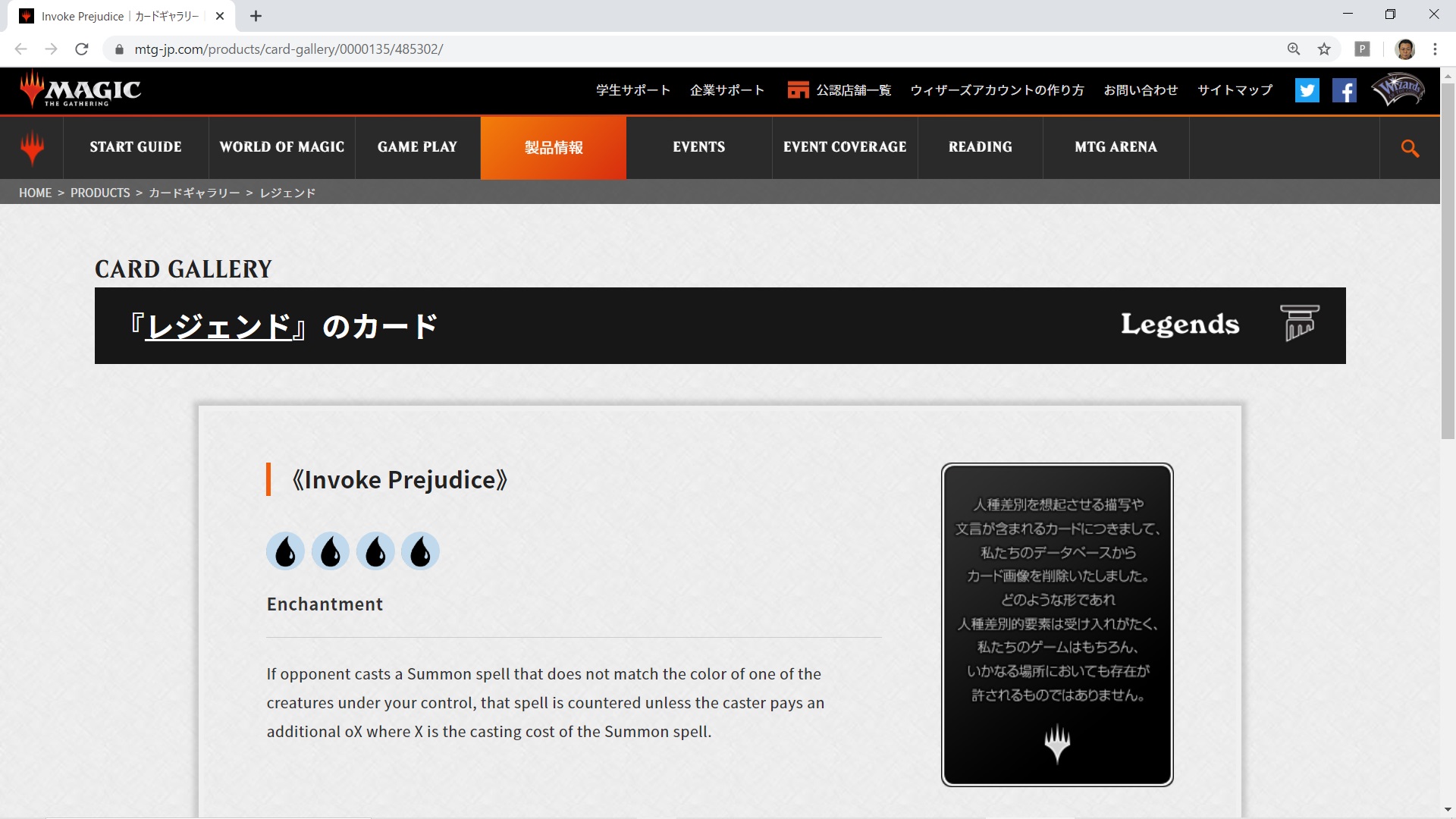Click the P extension icon

[1362, 49]
